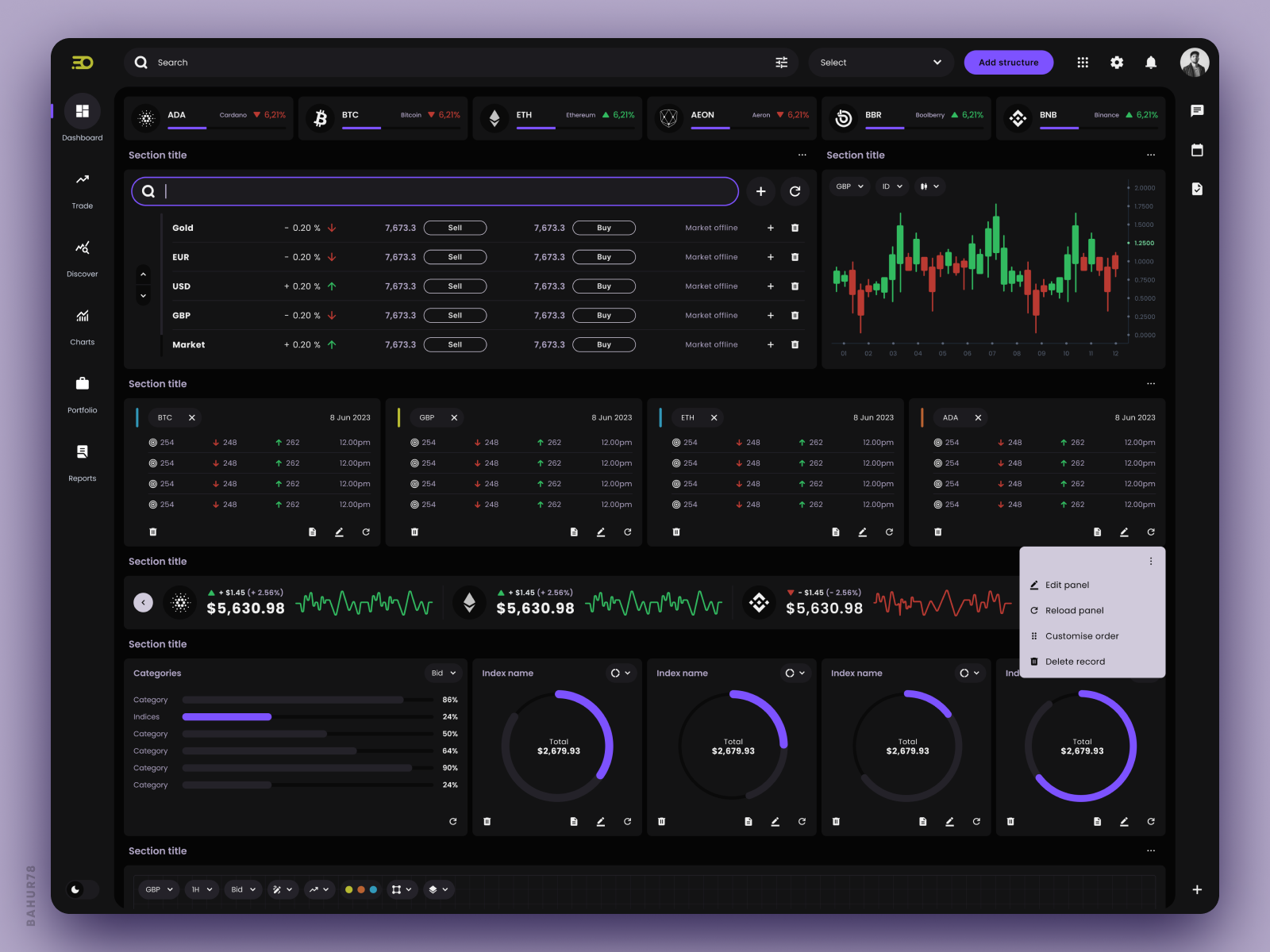The height and width of the screenshot is (952, 1270).
Task: Click the refresh icon beside the watchlist search
Action: [x=795, y=191]
